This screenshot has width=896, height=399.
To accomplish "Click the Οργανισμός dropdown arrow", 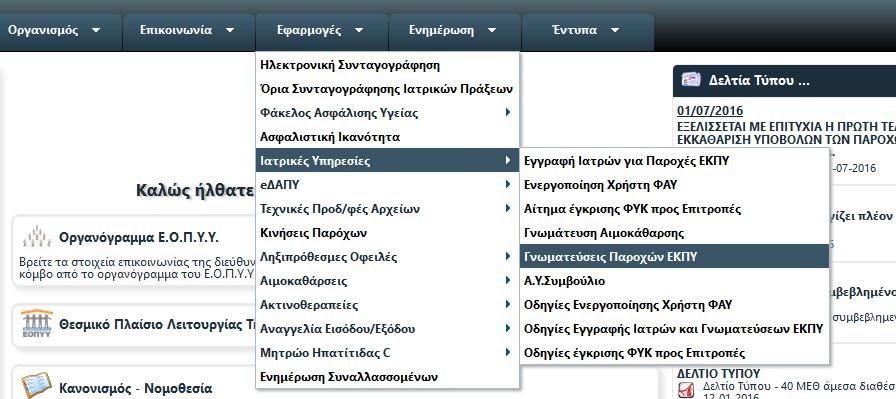I will (x=95, y=30).
